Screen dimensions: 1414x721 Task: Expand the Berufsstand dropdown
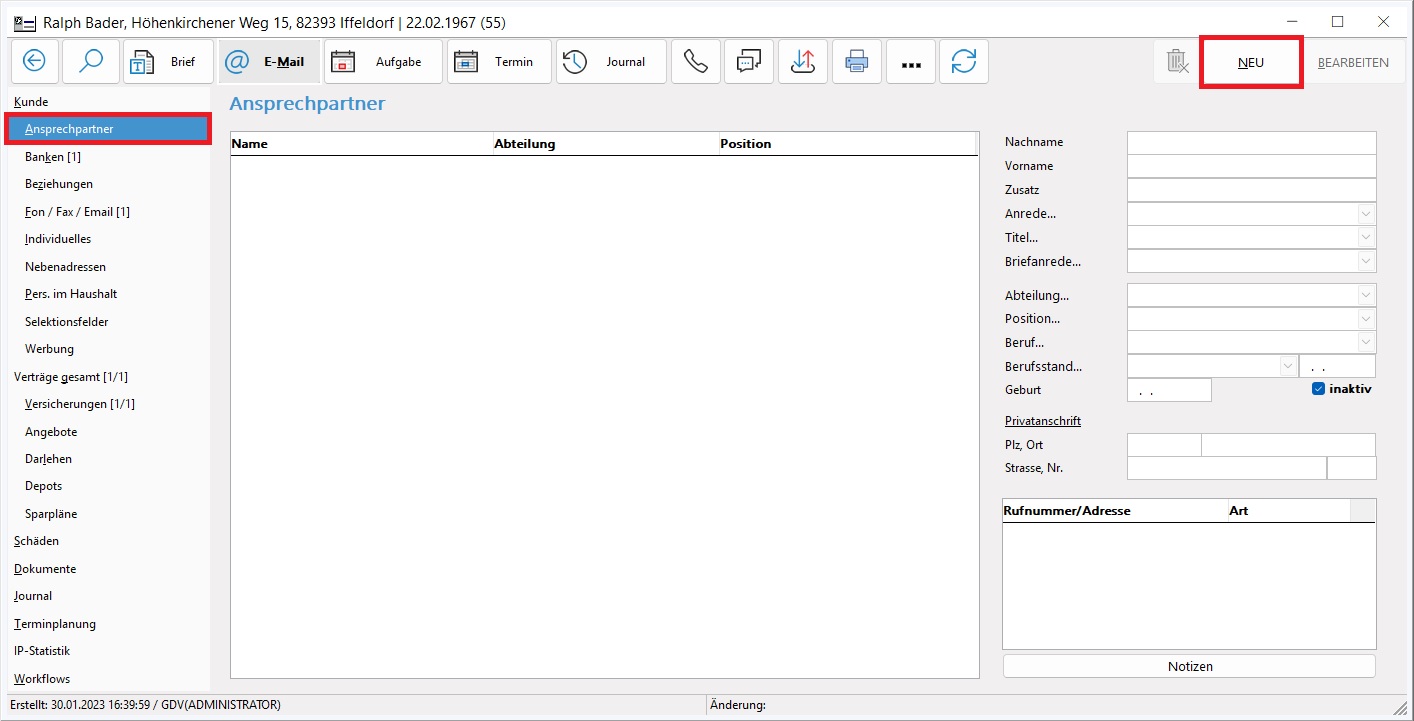coord(1287,367)
